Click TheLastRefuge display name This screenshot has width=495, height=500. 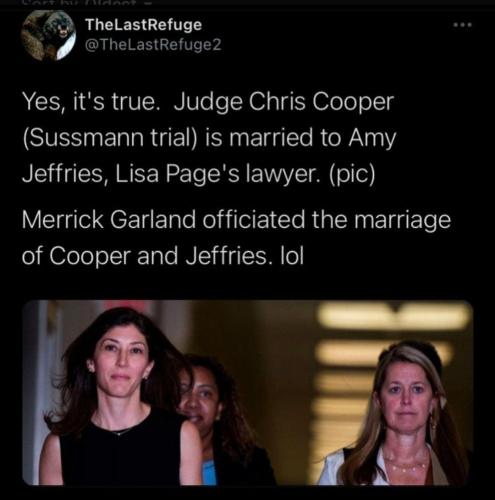click(143, 25)
